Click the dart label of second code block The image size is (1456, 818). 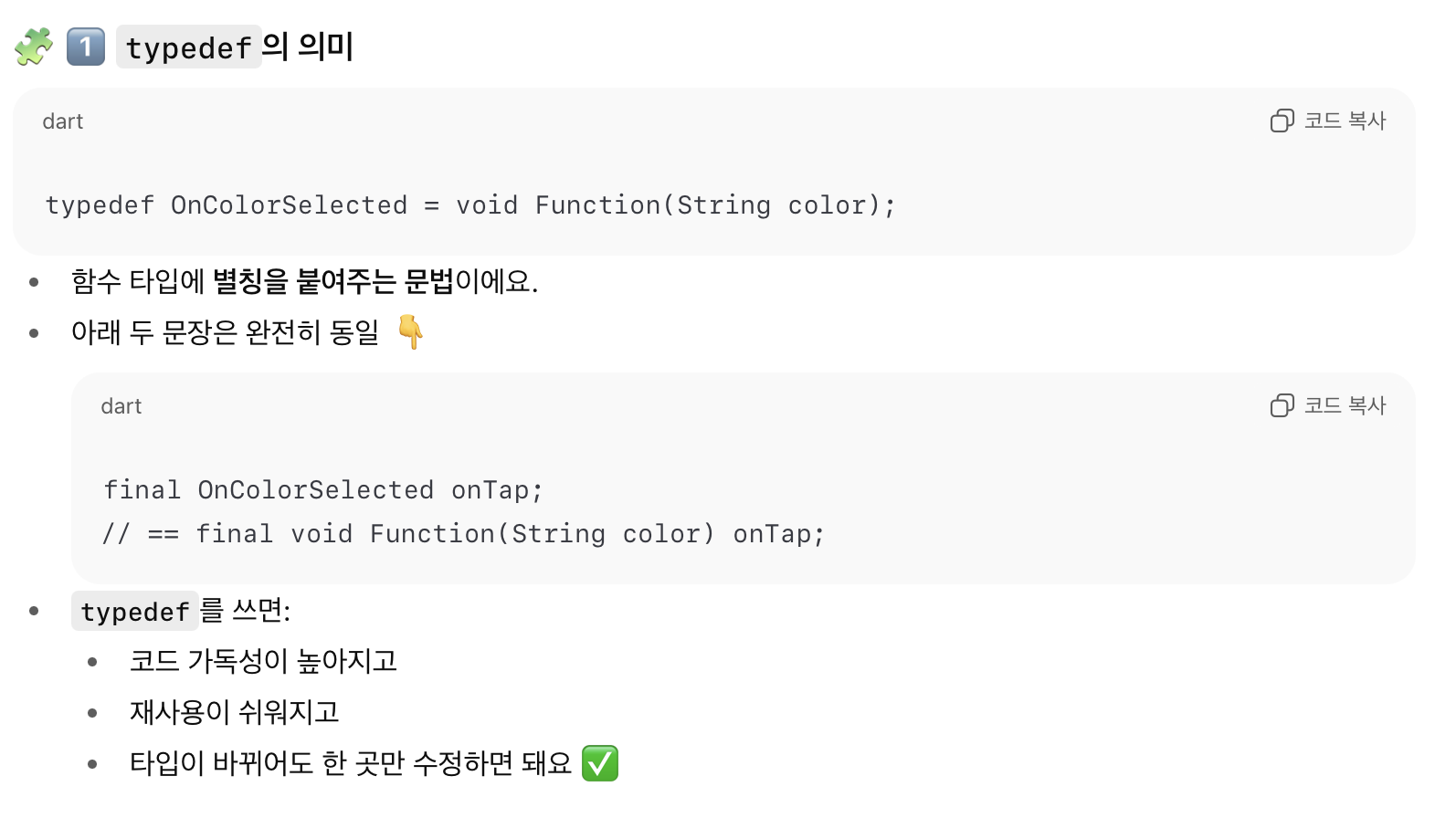tap(121, 406)
